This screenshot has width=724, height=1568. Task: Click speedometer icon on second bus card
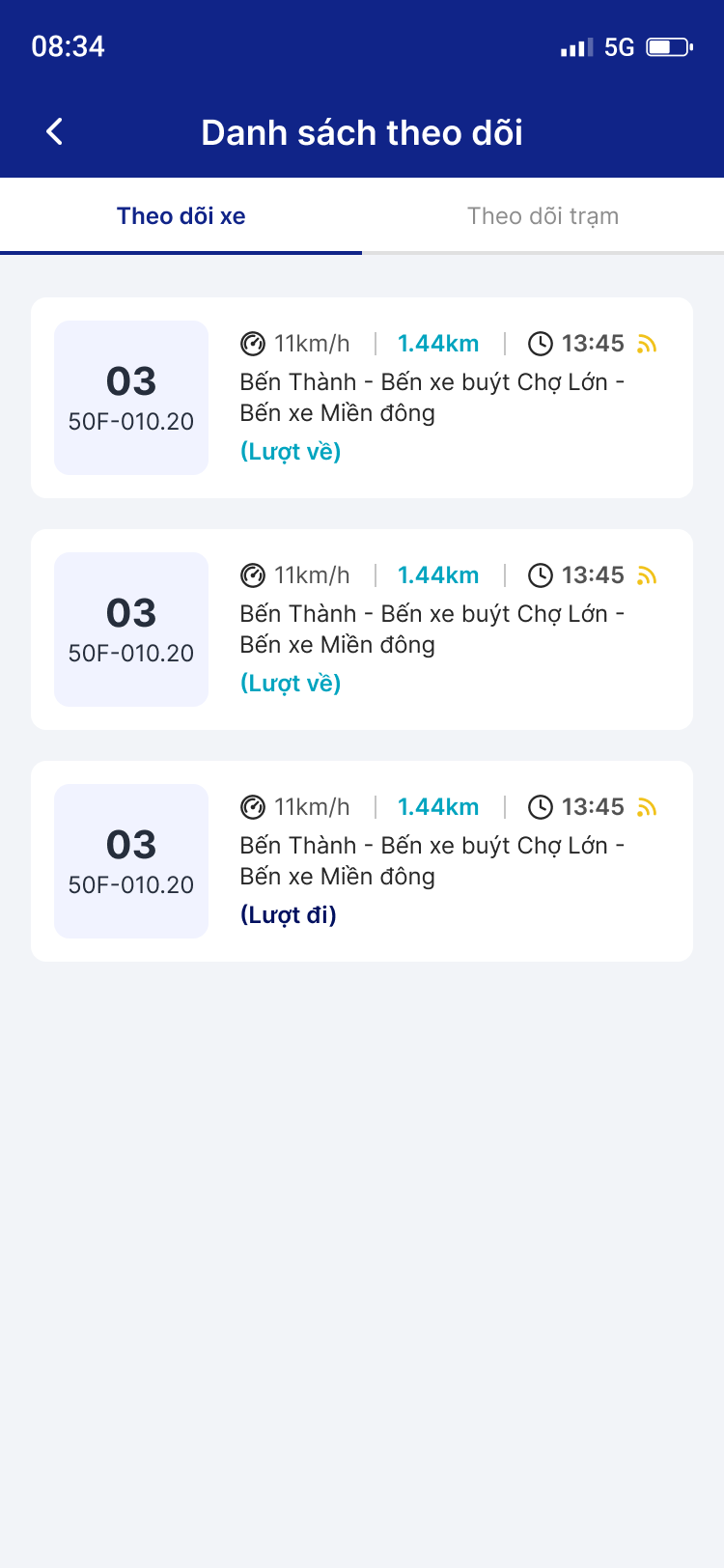point(252,575)
